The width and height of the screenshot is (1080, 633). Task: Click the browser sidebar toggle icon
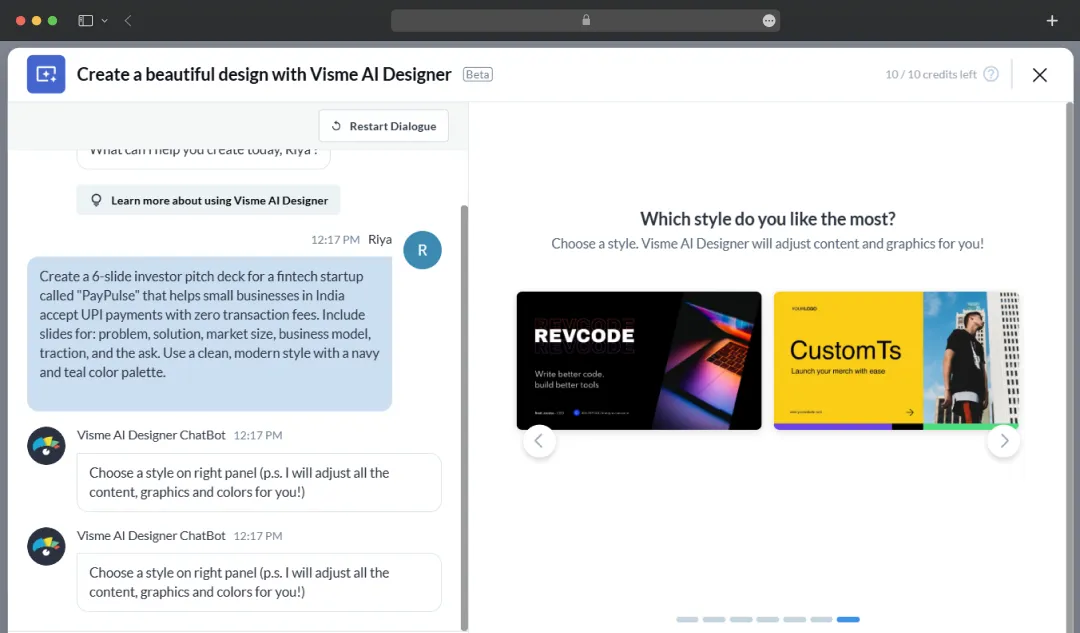[x=85, y=21]
